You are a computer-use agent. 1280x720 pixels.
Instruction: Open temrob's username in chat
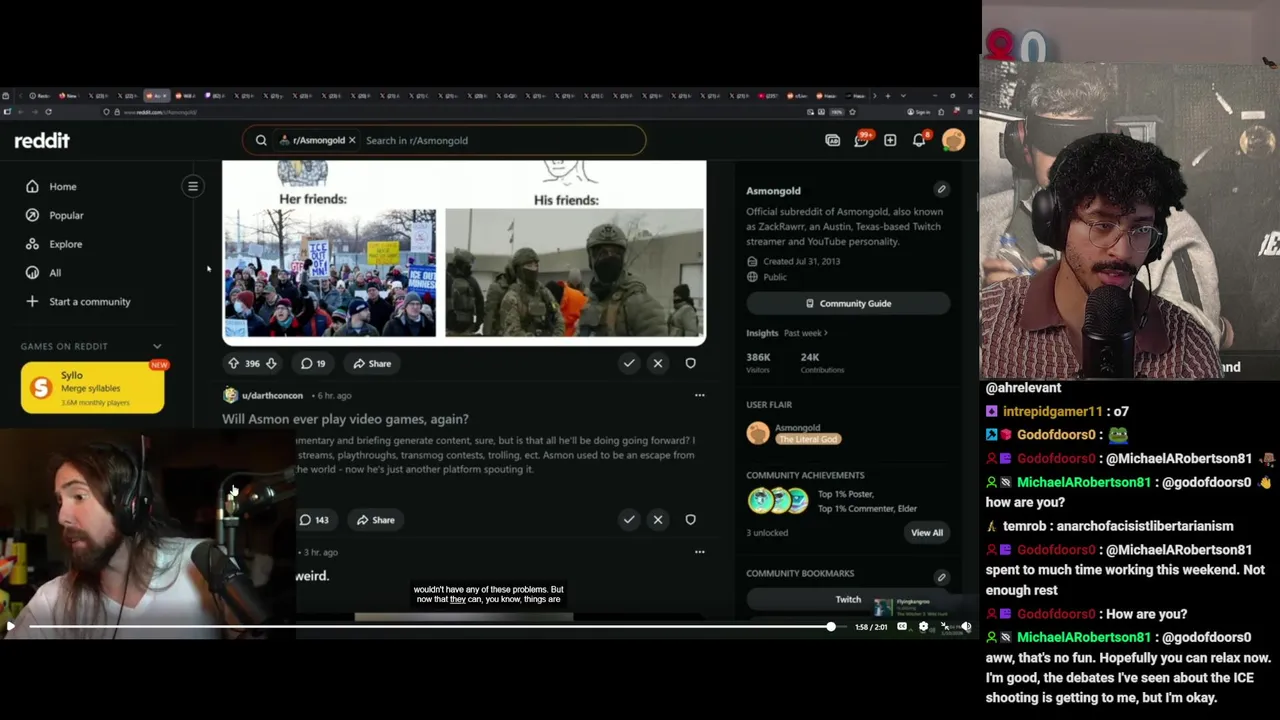tap(1024, 526)
